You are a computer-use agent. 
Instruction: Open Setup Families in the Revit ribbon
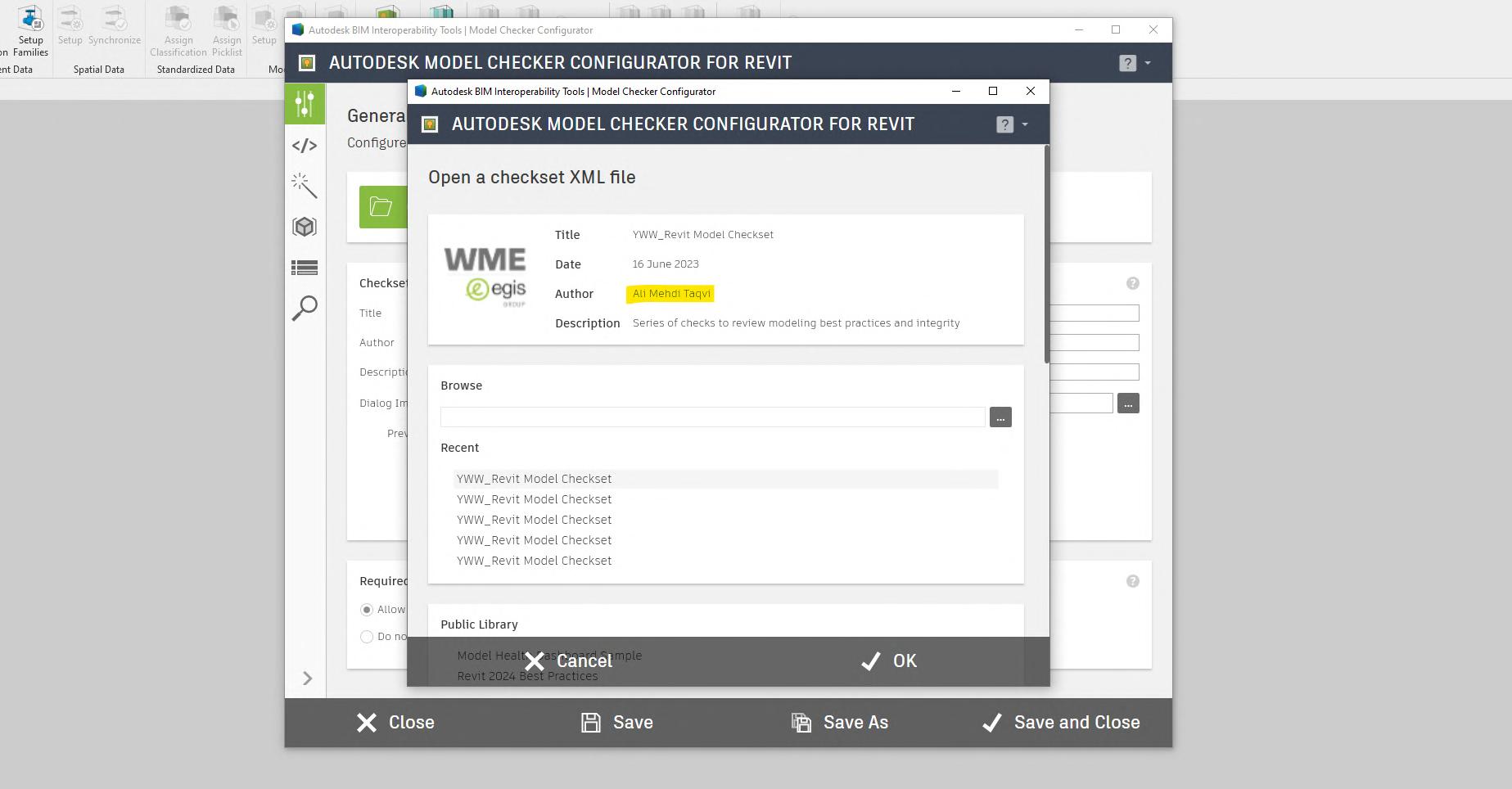pos(30,29)
